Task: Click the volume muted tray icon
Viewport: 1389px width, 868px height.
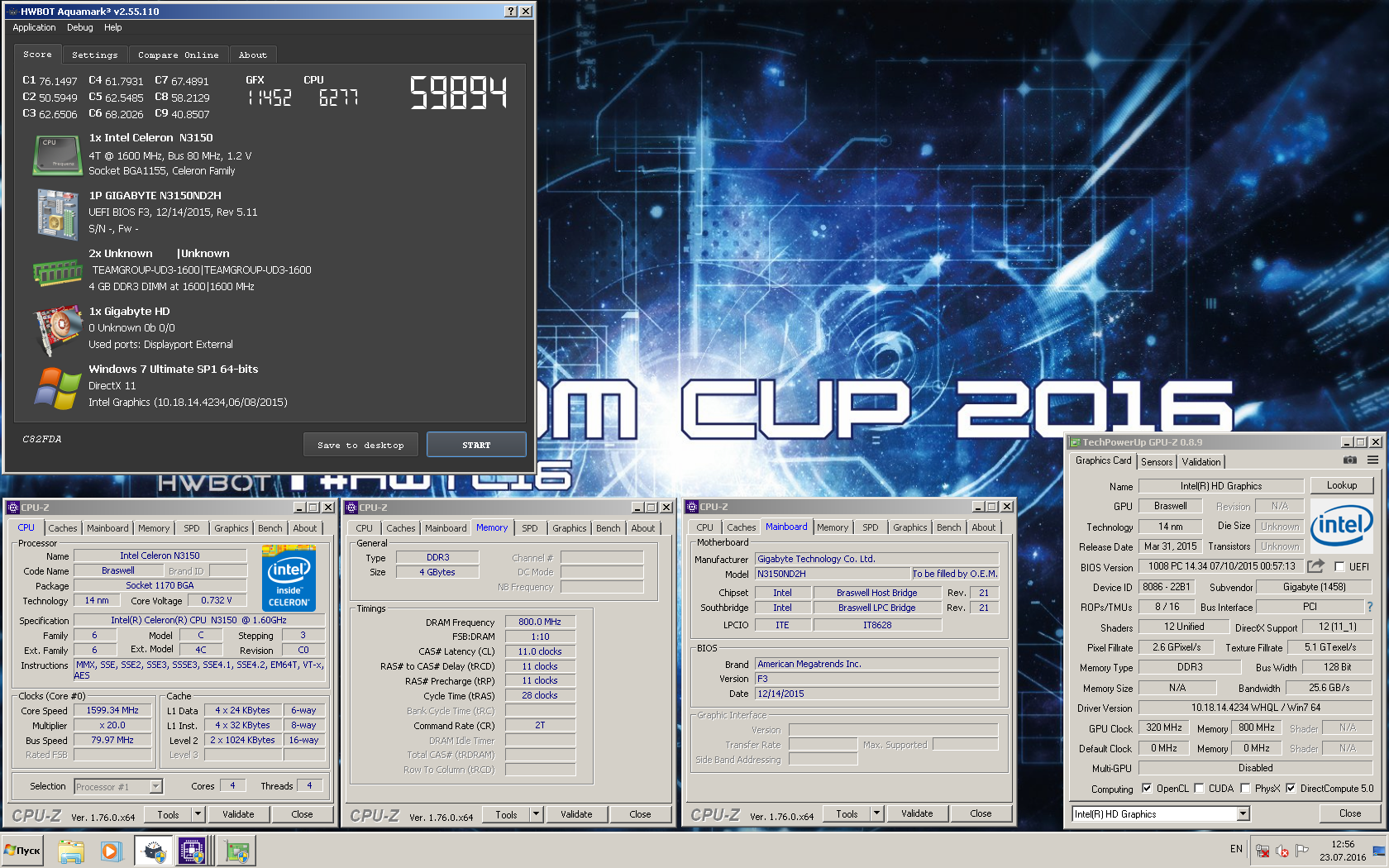Action: point(1282,851)
